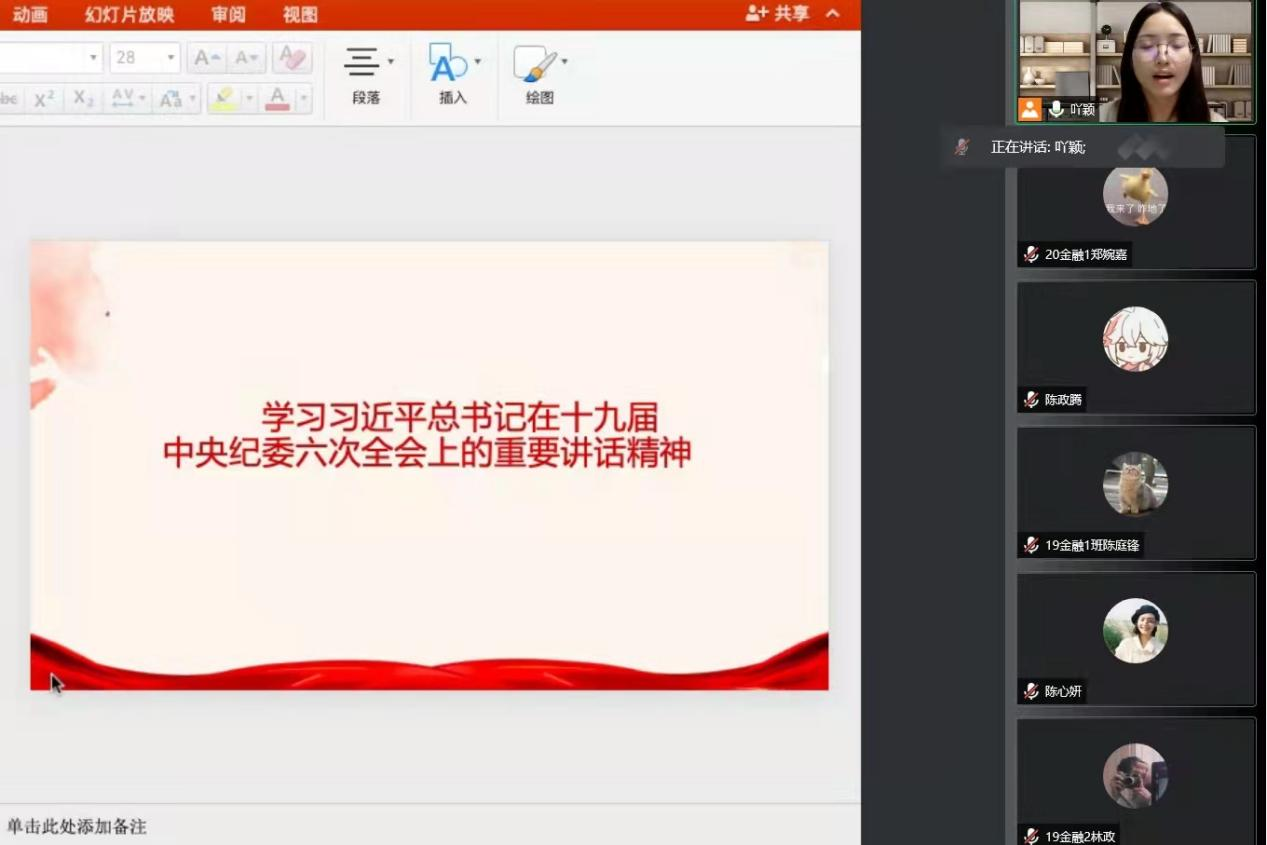The height and width of the screenshot is (845, 1267).
Task: Click the 共享 share button
Action: click(778, 13)
